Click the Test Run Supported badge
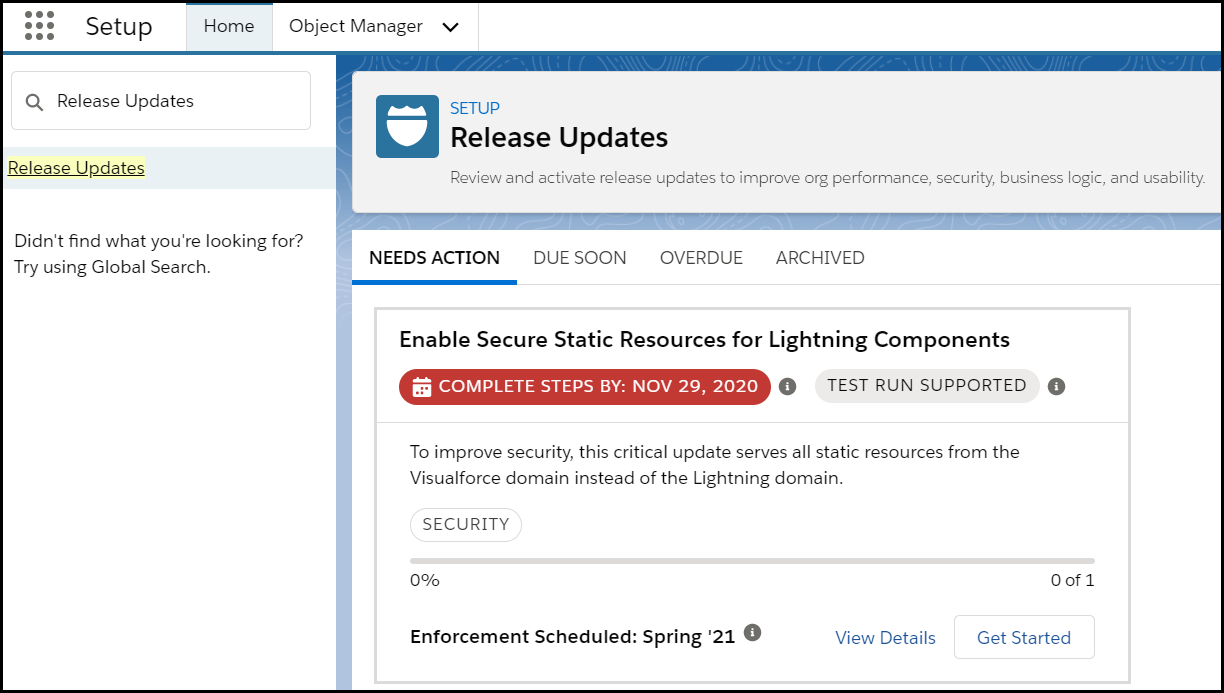 coord(927,386)
